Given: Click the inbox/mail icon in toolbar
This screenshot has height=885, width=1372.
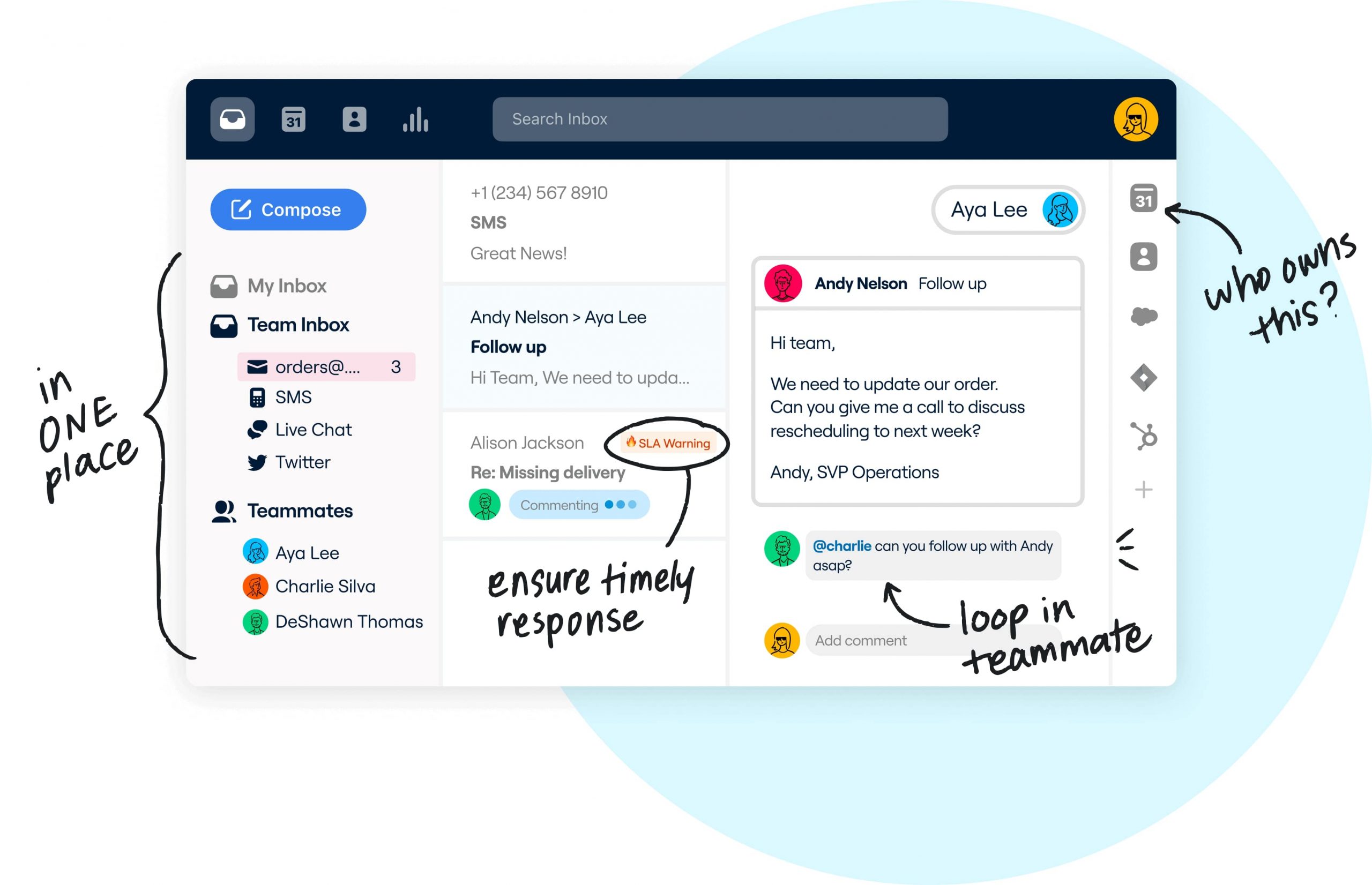Looking at the screenshot, I should (232, 120).
